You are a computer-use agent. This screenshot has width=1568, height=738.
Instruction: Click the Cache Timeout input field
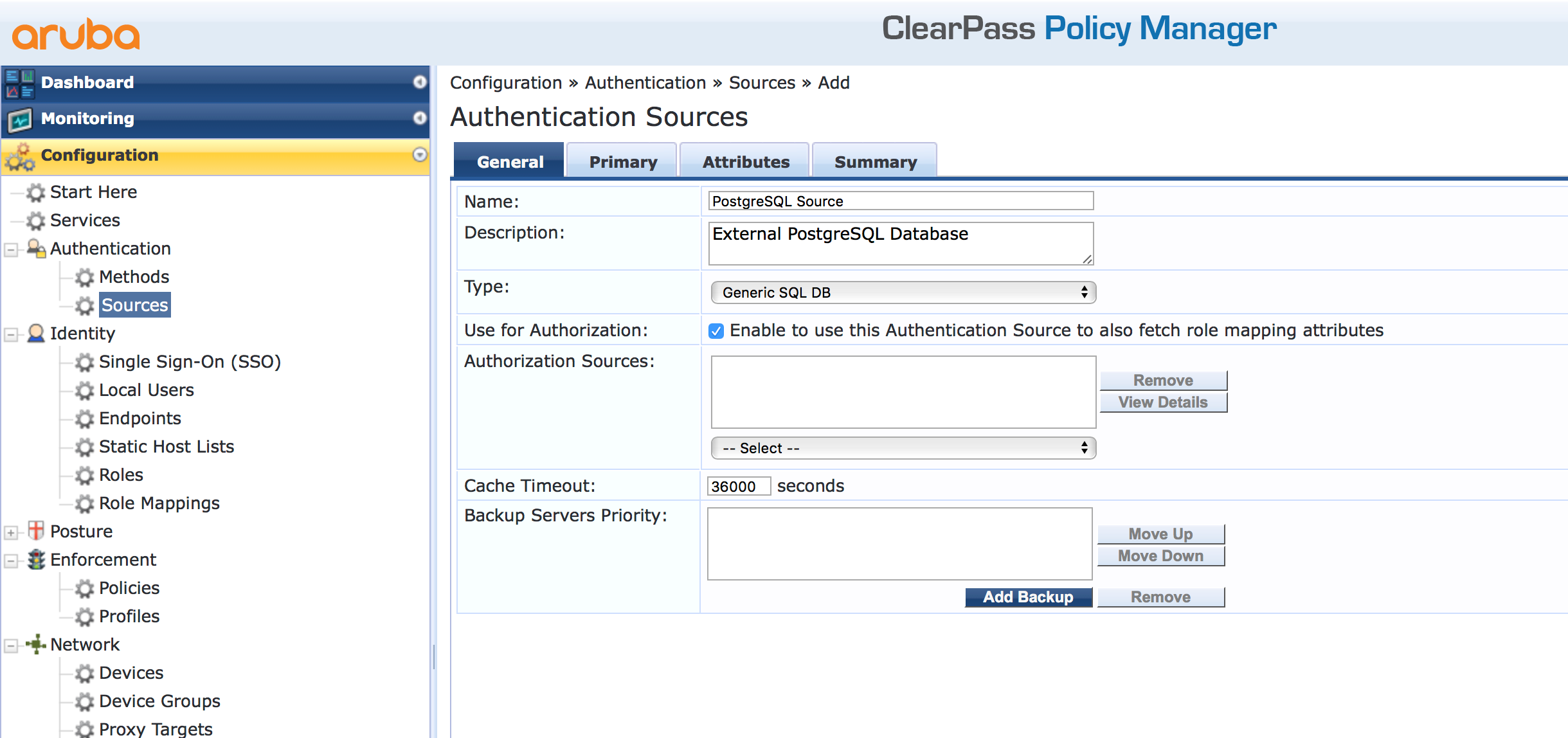pyautogui.click(x=738, y=487)
